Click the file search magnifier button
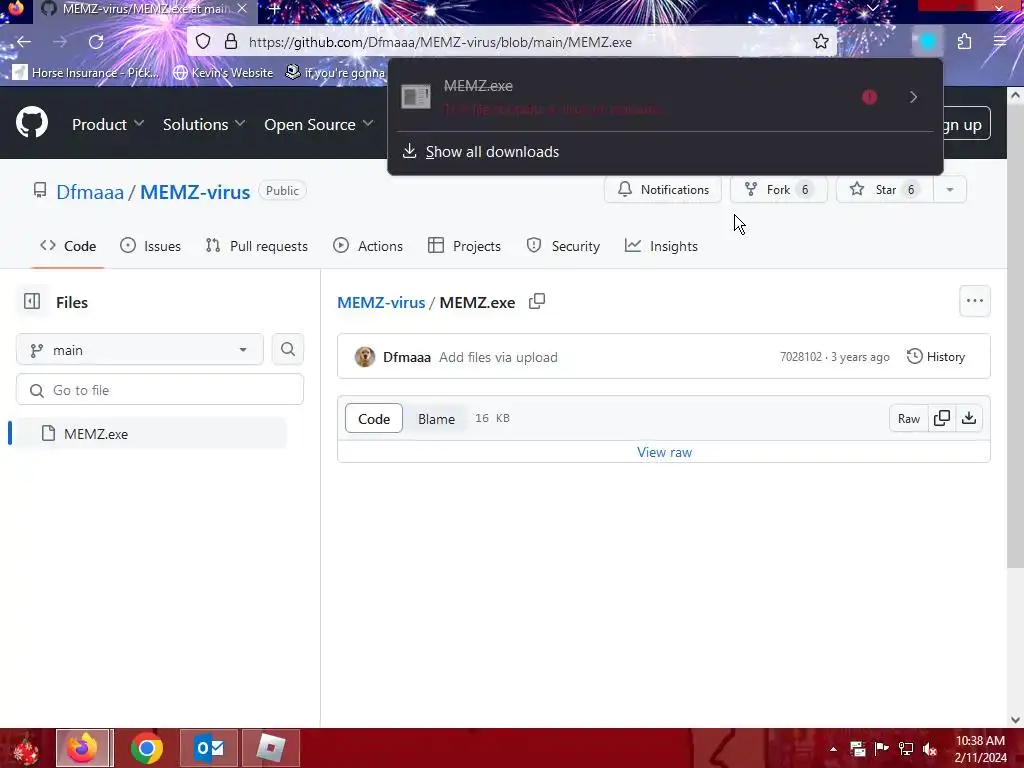The image size is (1024, 768). click(x=288, y=349)
